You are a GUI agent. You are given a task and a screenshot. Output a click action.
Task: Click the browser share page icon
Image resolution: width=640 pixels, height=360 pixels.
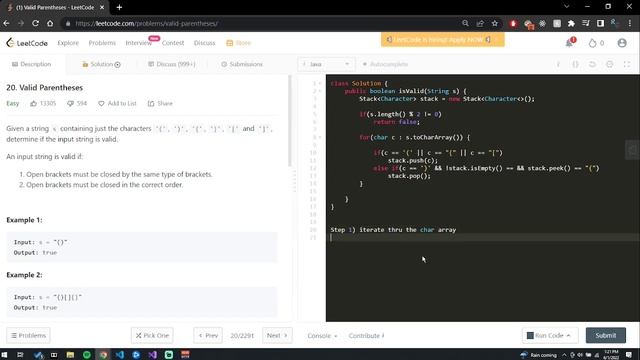tap(480, 24)
